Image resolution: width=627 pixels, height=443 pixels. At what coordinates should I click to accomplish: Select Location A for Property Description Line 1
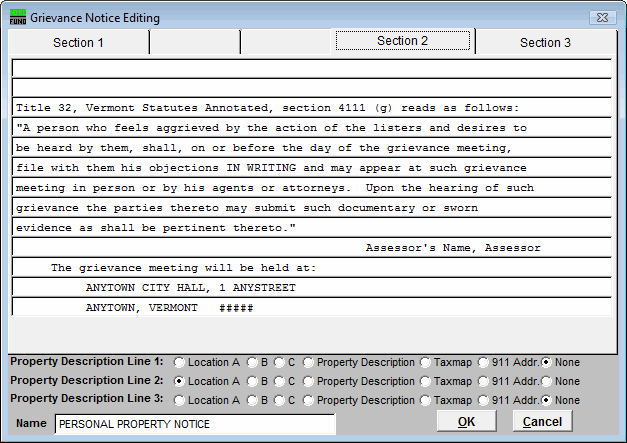180,362
